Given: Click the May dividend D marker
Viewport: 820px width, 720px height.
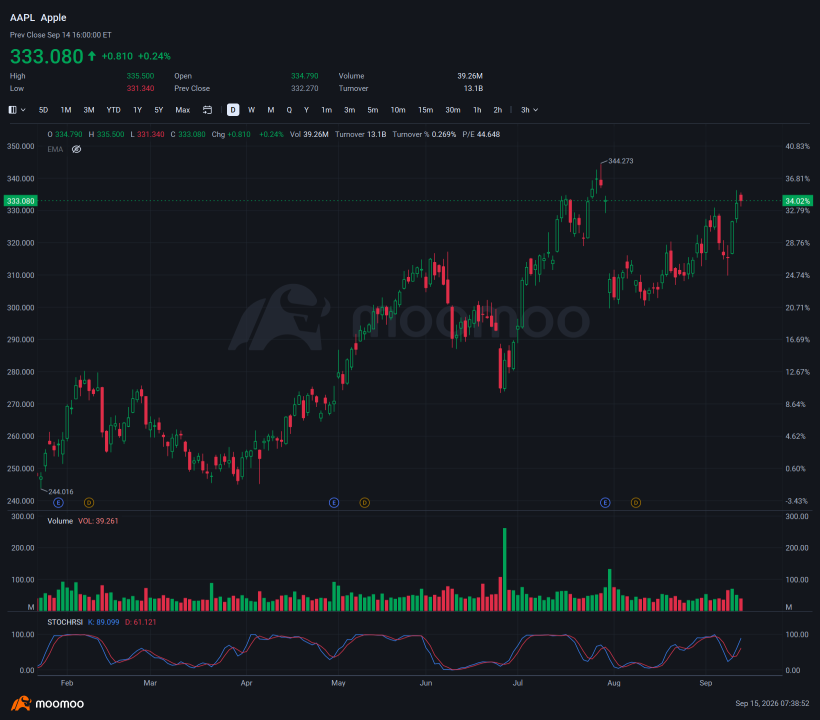Looking at the screenshot, I should [x=365, y=502].
